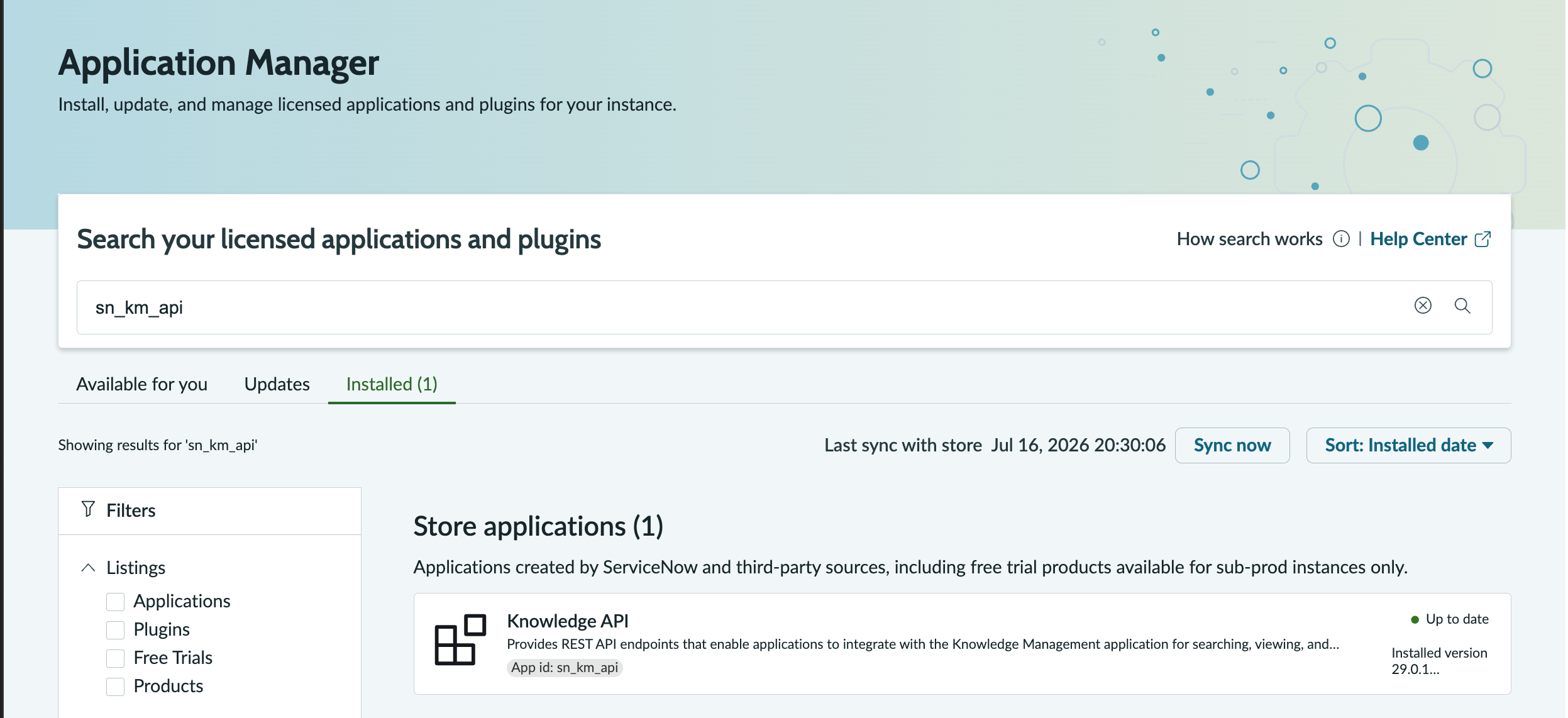Click the Store applications (1) heading

pyautogui.click(x=538, y=526)
